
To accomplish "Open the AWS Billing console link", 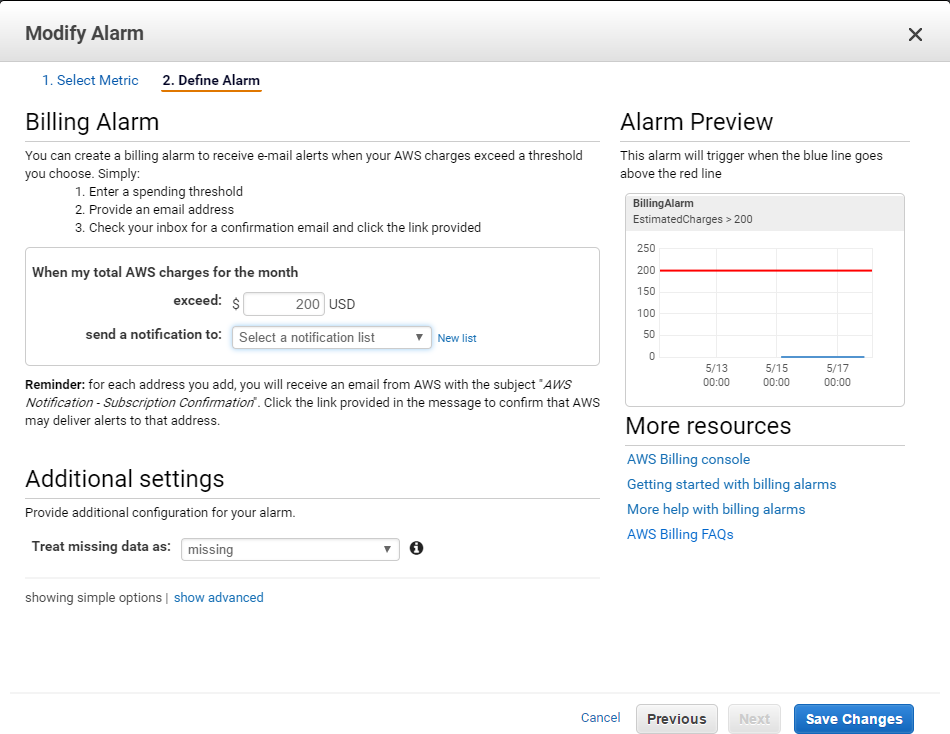I will [x=688, y=459].
